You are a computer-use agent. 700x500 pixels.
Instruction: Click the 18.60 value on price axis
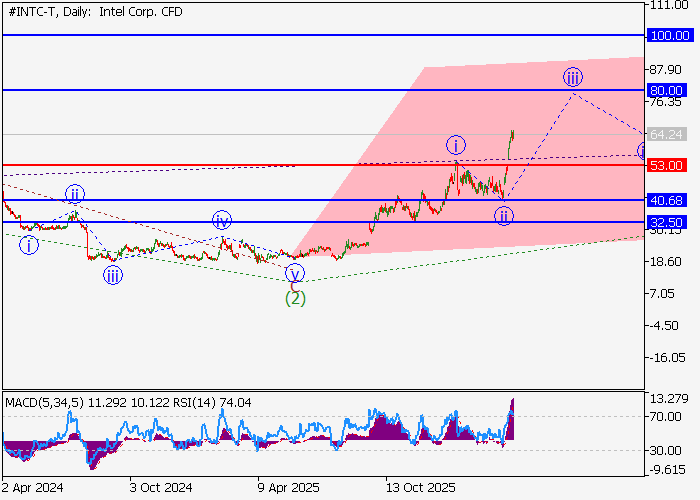click(665, 262)
